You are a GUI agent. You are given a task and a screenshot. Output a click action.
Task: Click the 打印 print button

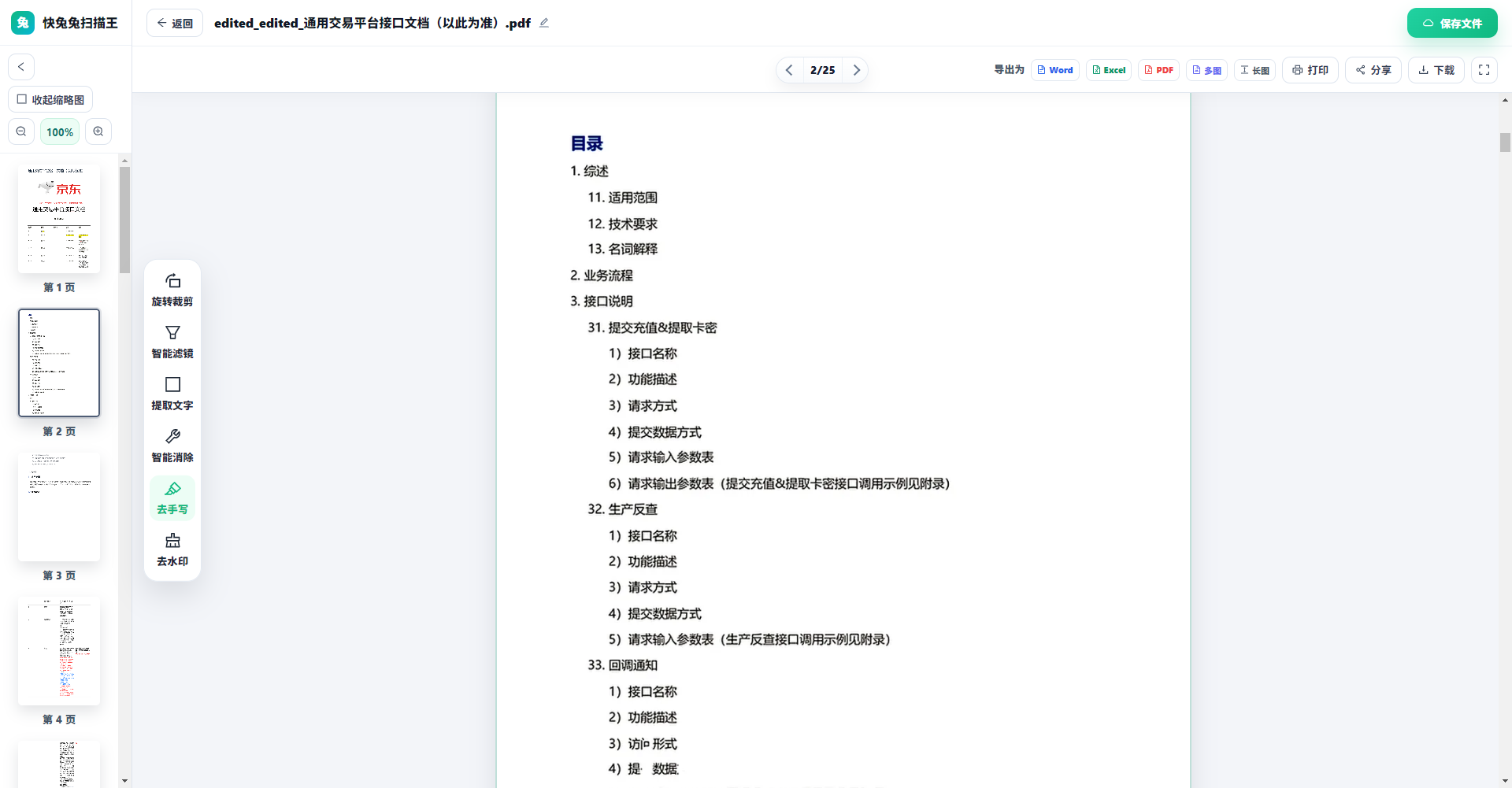[x=1310, y=70]
